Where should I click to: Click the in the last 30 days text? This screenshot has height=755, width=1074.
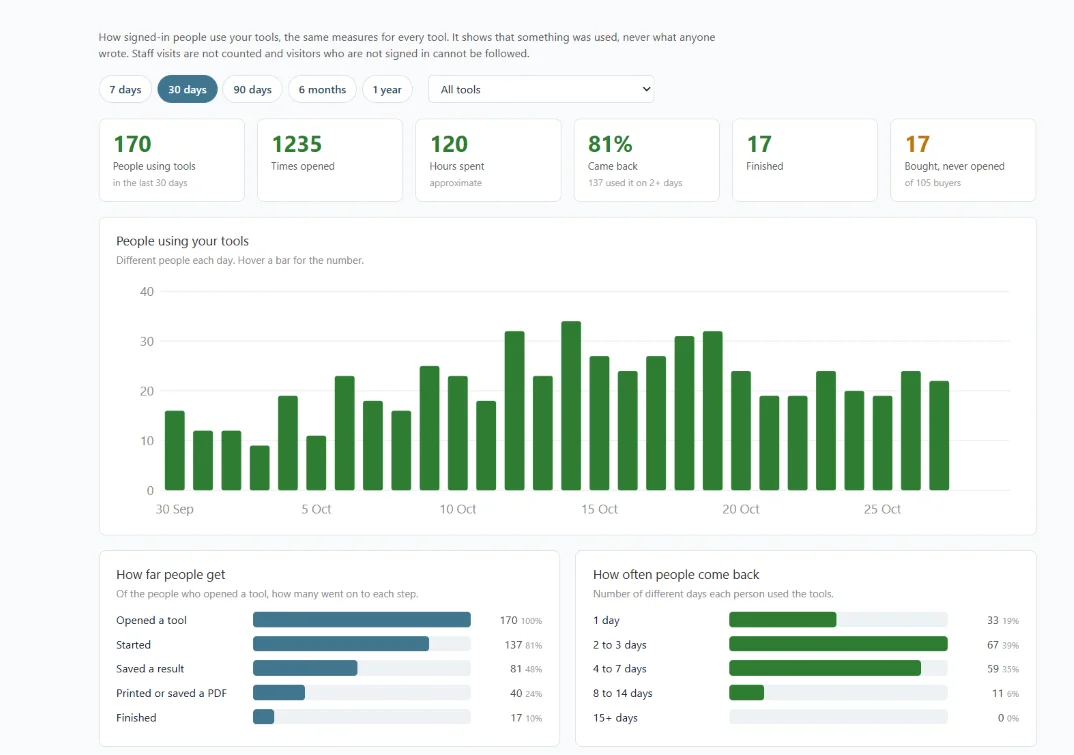click(150, 183)
